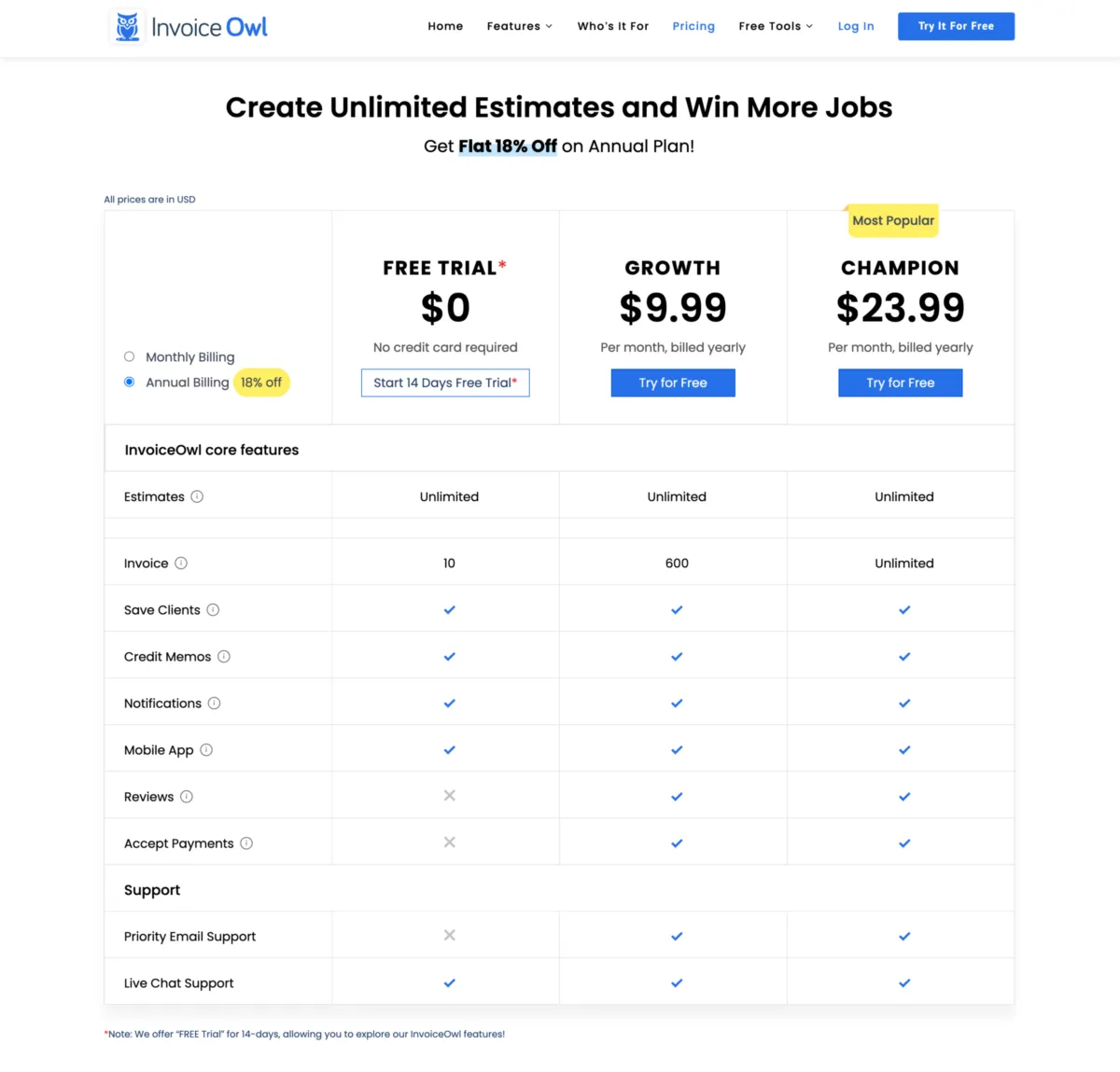Click the Invoice Owl logo icon
Viewport: 1120px width, 1072px height.
click(x=128, y=27)
